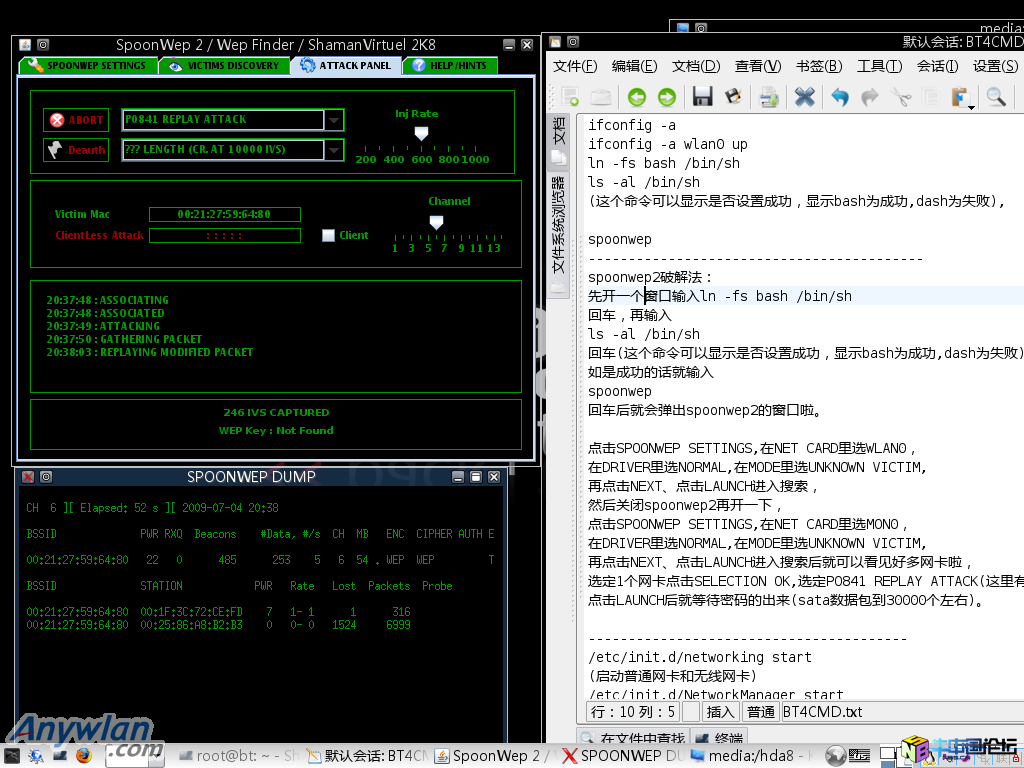Click the blue X close-document icon
1024x768 pixels.
[x=804, y=97]
